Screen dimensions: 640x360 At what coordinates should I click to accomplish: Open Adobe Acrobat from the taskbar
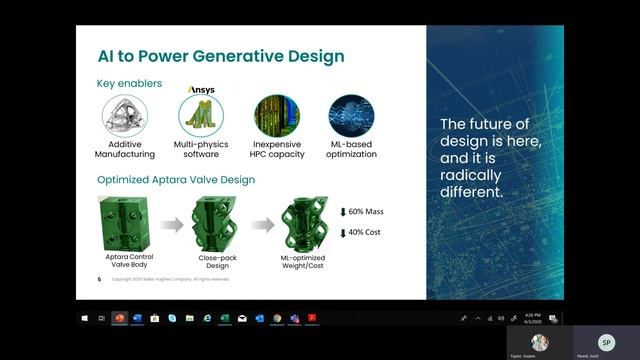312,318
